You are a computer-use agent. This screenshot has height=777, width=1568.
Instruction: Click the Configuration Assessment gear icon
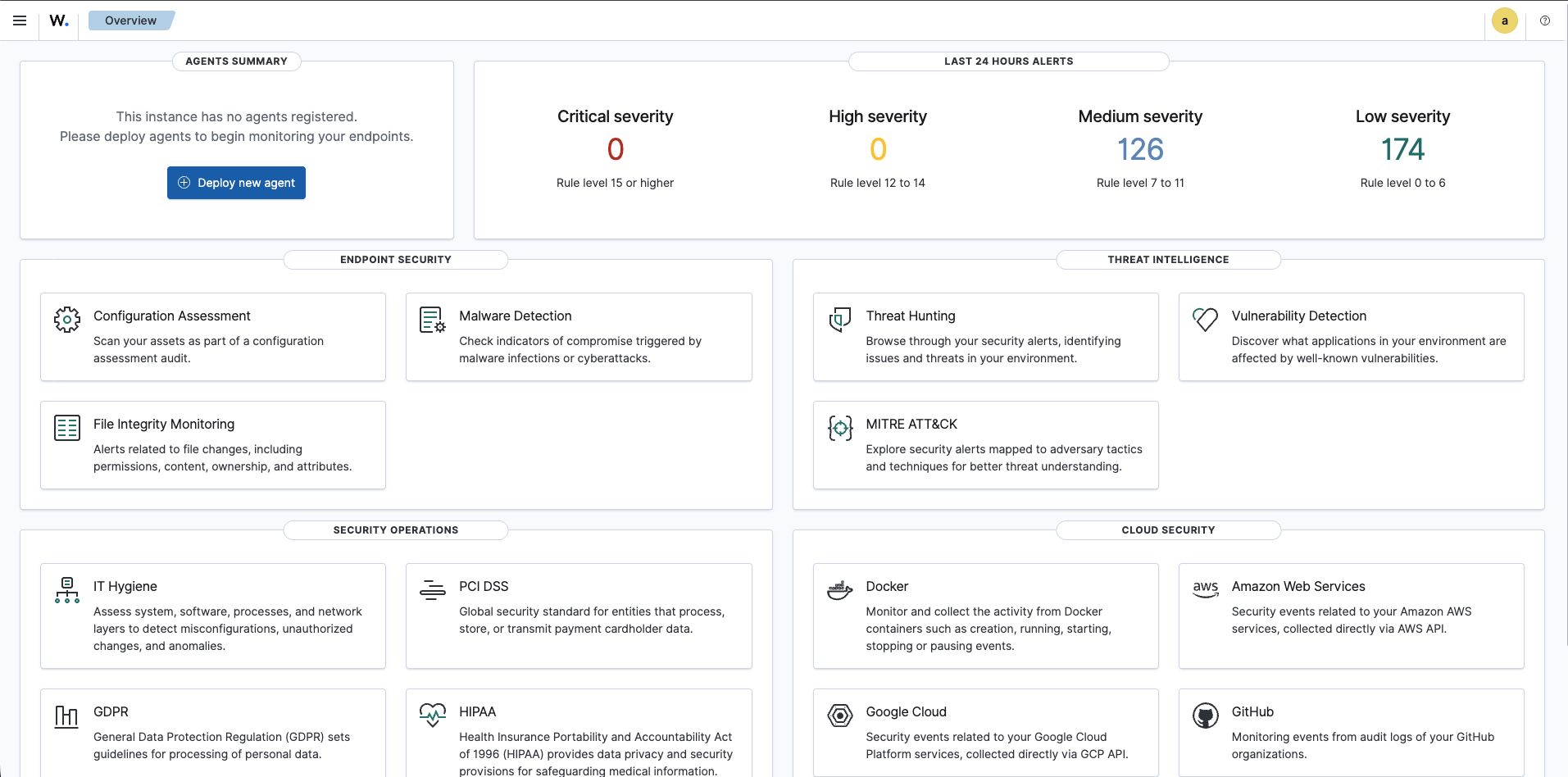pyautogui.click(x=67, y=320)
